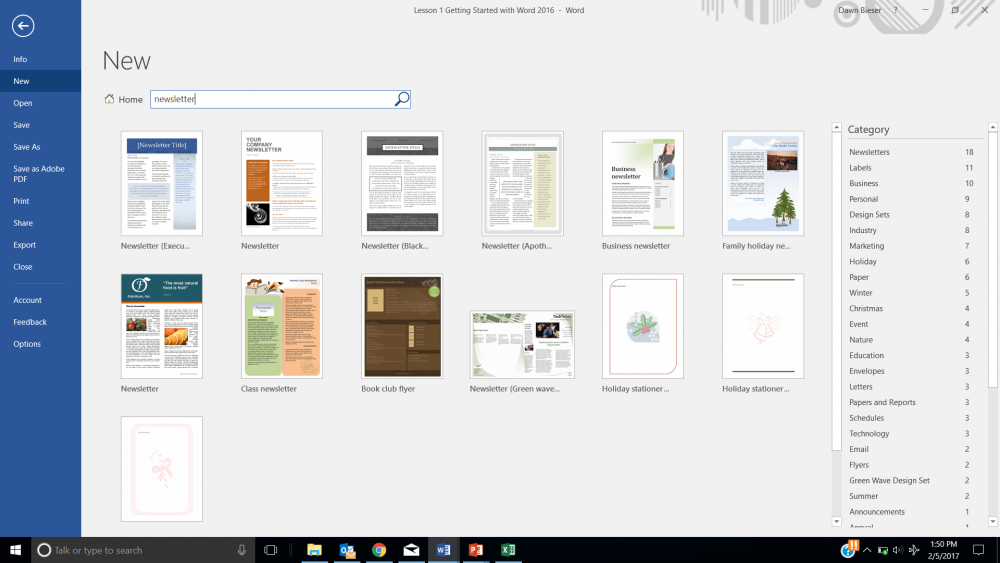This screenshot has height=563, width=1000.
Task: Click the newsletter template search field
Action: 270,99
